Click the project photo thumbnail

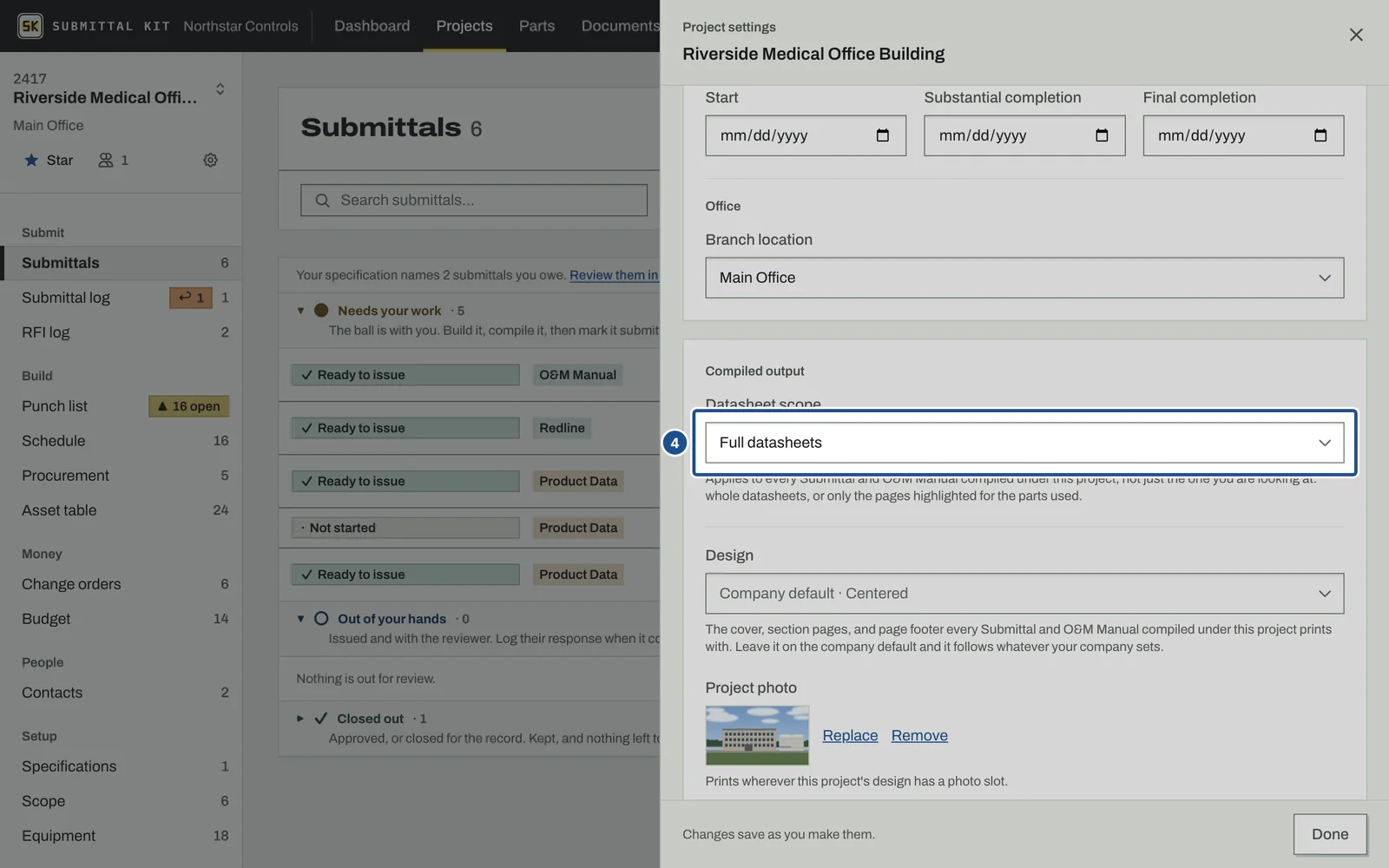point(757,735)
